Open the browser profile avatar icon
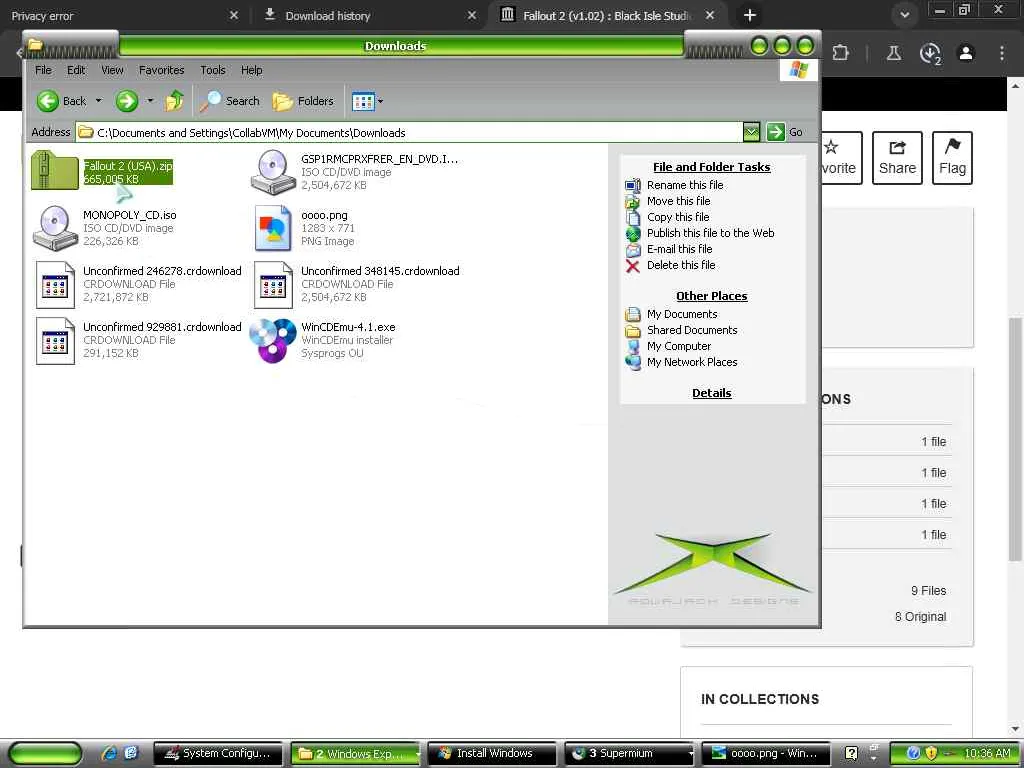Image resolution: width=1024 pixels, height=768 pixels. [x=966, y=53]
